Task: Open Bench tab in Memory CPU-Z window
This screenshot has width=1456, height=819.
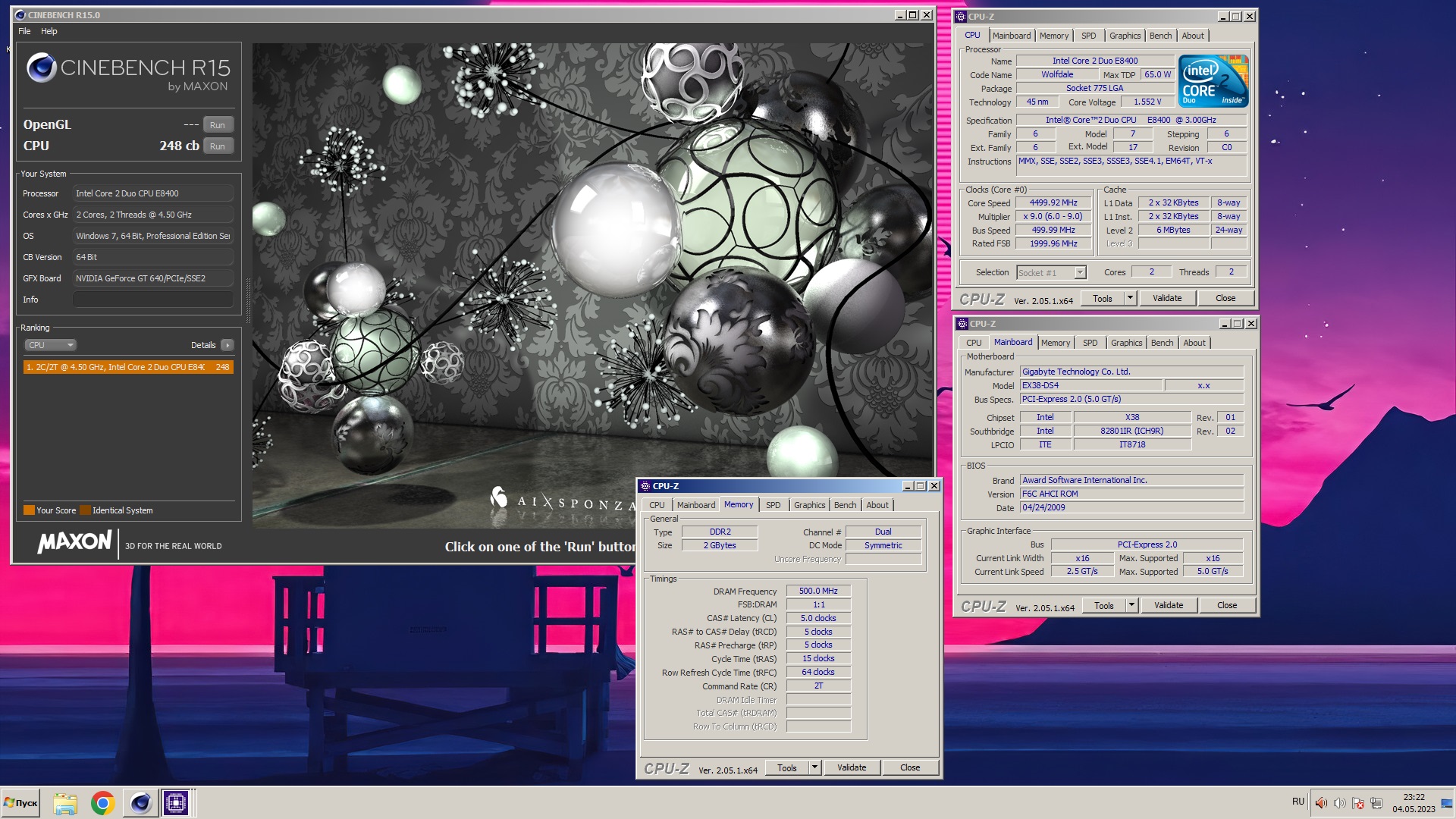Action: 846,505
